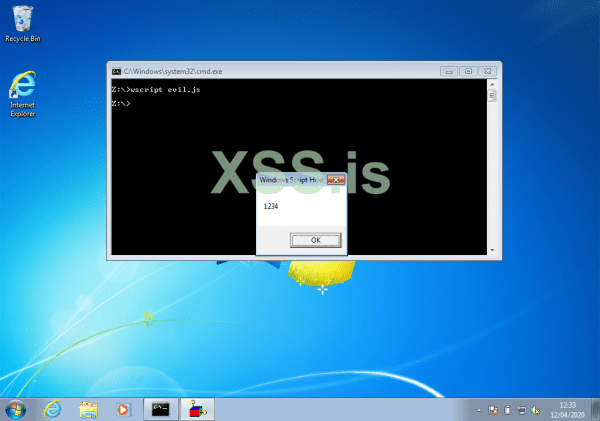Select the colorful blocks app on the taskbar
The width and height of the screenshot is (600, 421).
(194, 409)
